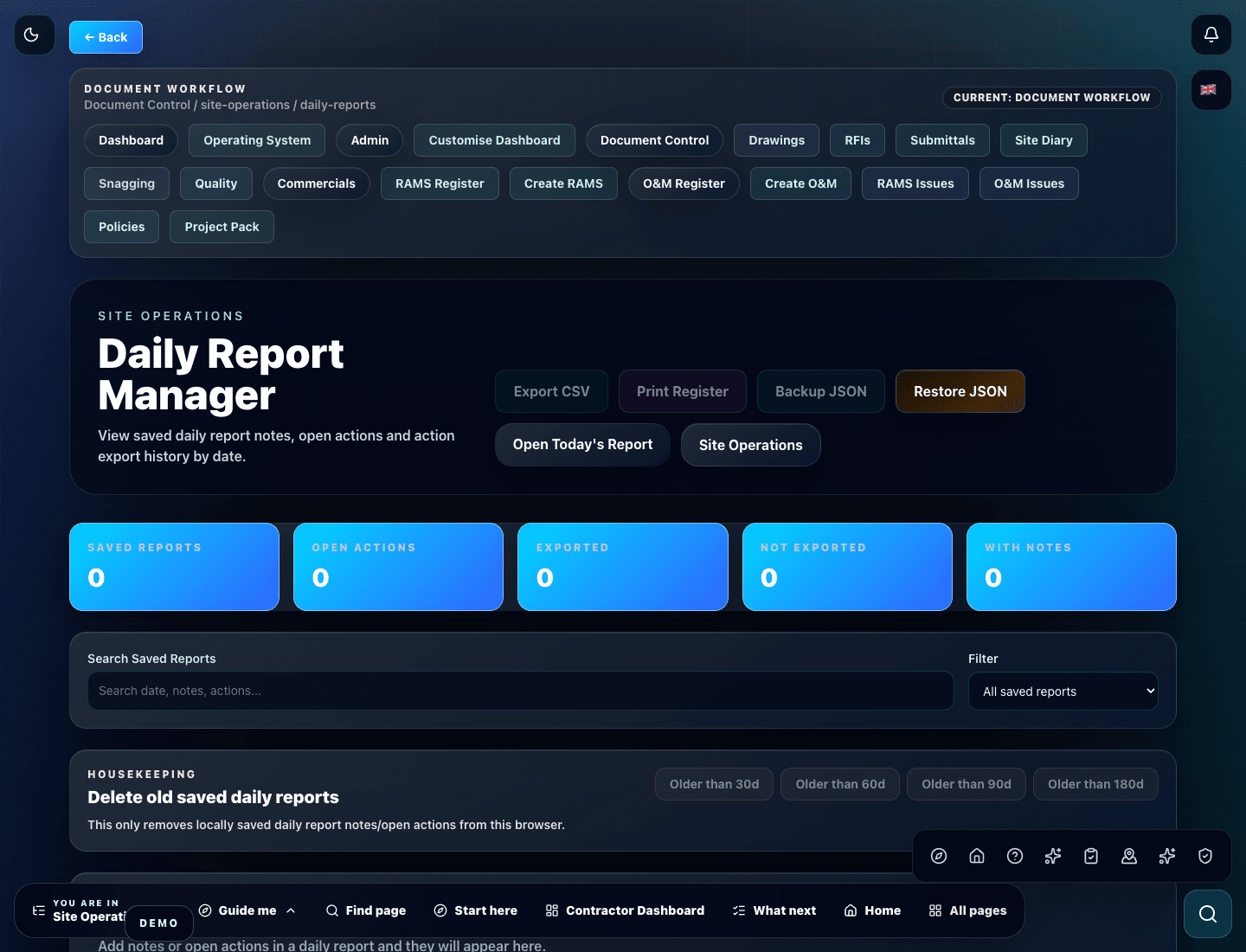Open the RAMS Register
This screenshot has width=1246, height=952.
440,183
